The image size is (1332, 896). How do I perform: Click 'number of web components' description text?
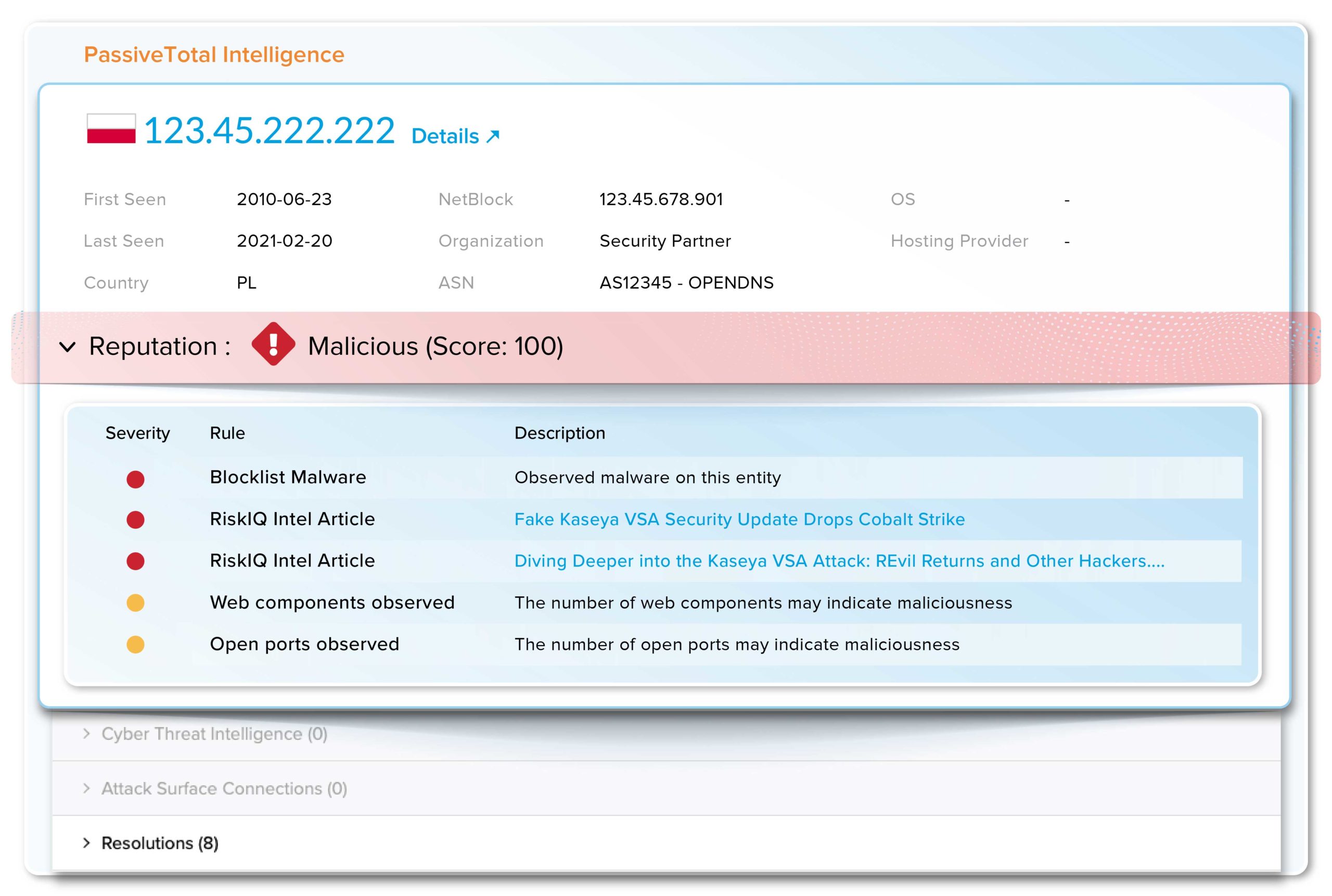763,603
